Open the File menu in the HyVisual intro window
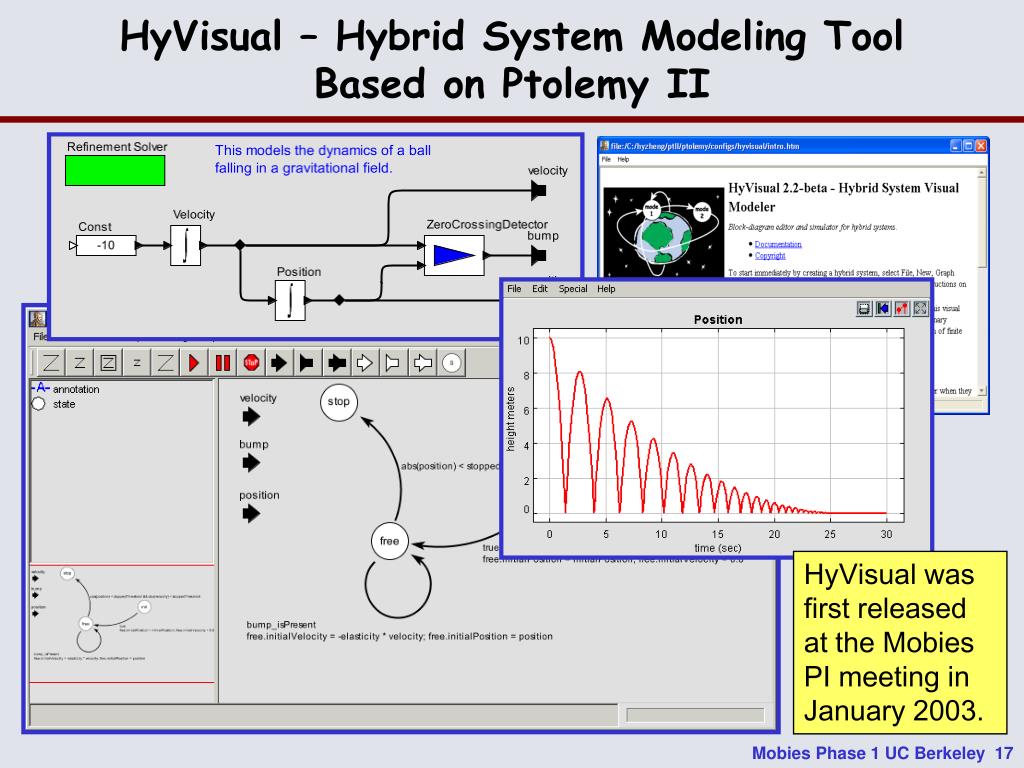1024x768 pixels. point(606,159)
